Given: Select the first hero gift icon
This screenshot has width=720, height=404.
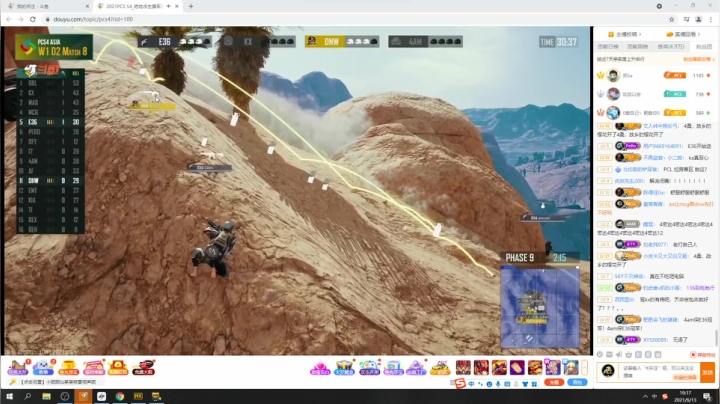Looking at the screenshot, I should coord(463,367).
